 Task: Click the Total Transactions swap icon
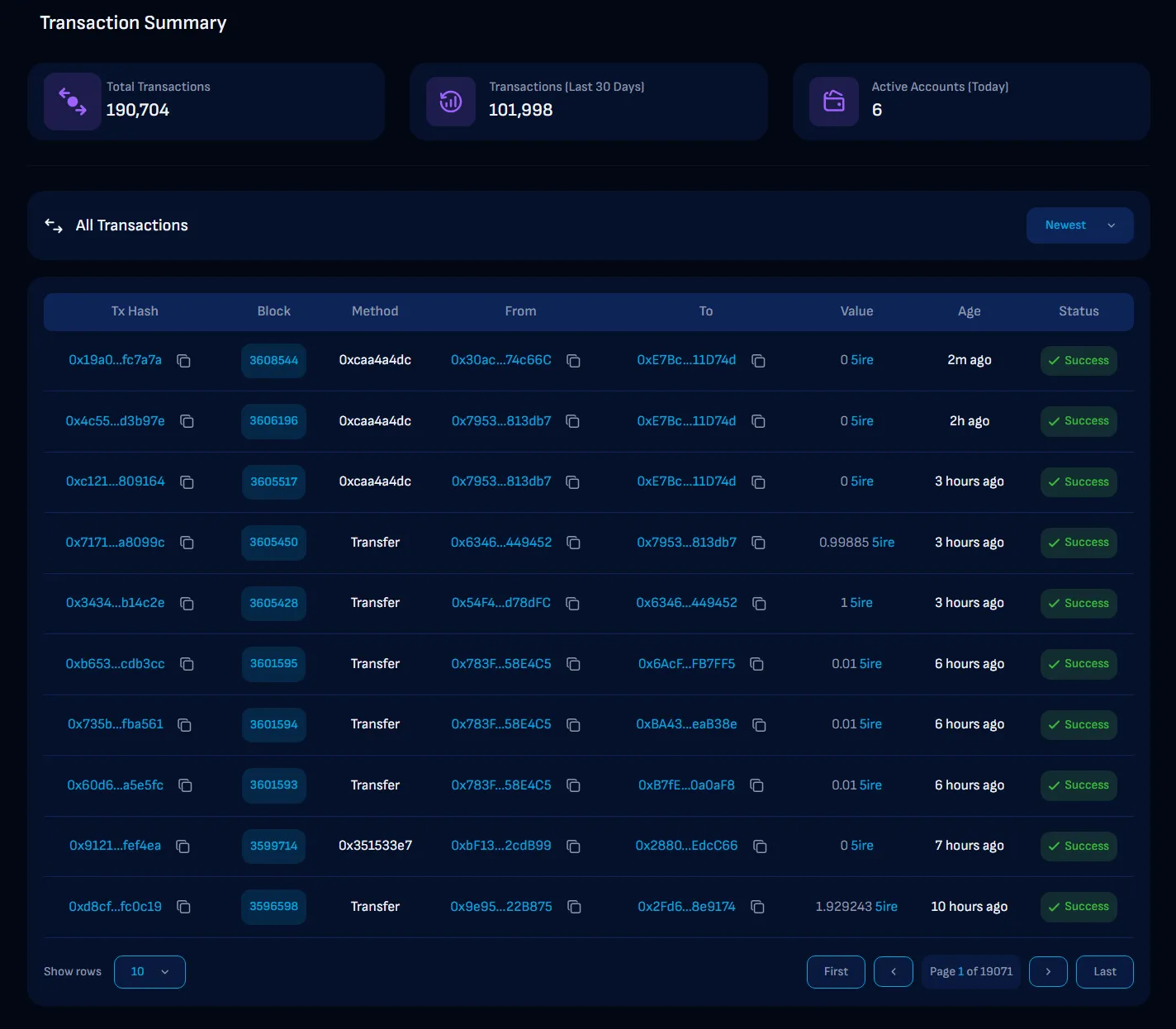coord(73,102)
